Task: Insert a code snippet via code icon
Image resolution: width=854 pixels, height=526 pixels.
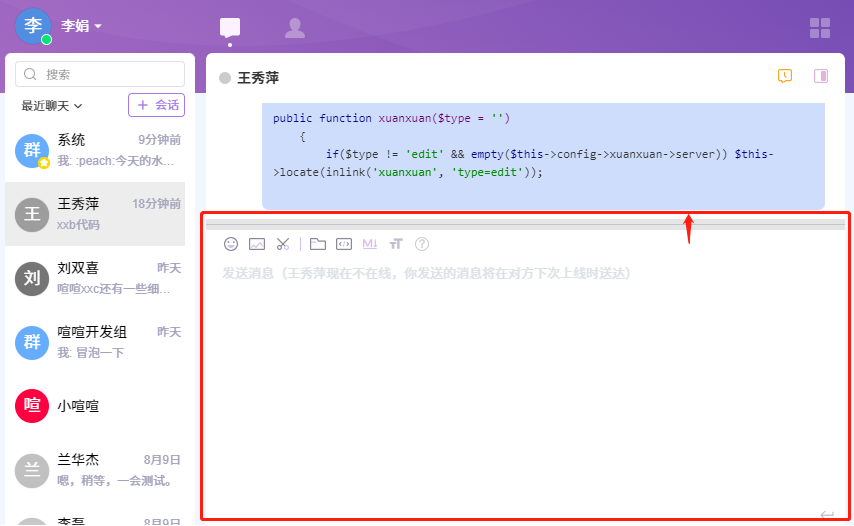Action: [x=344, y=244]
